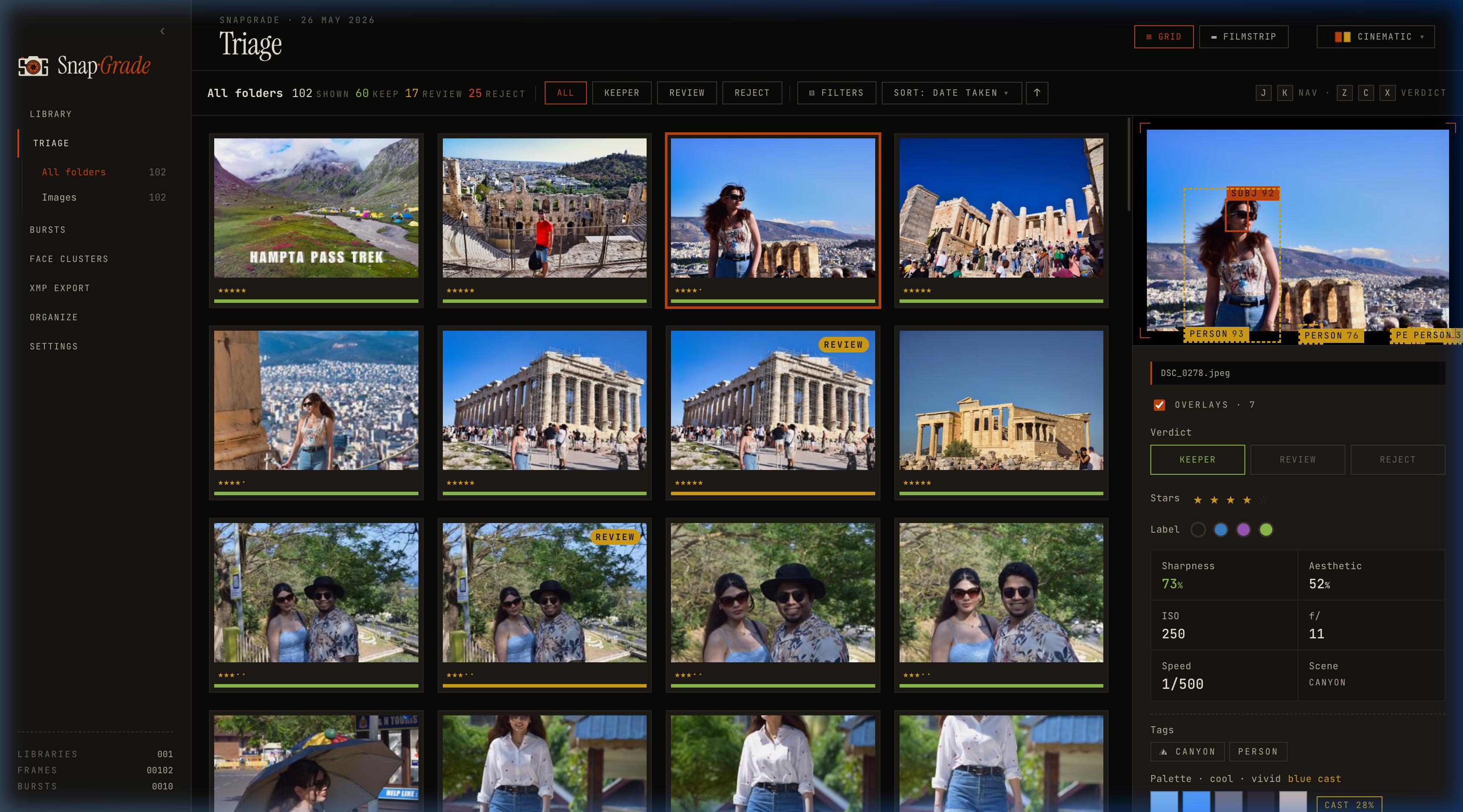Filter grid by the KEEPER tab
This screenshot has width=1463, height=812.
pyautogui.click(x=621, y=93)
